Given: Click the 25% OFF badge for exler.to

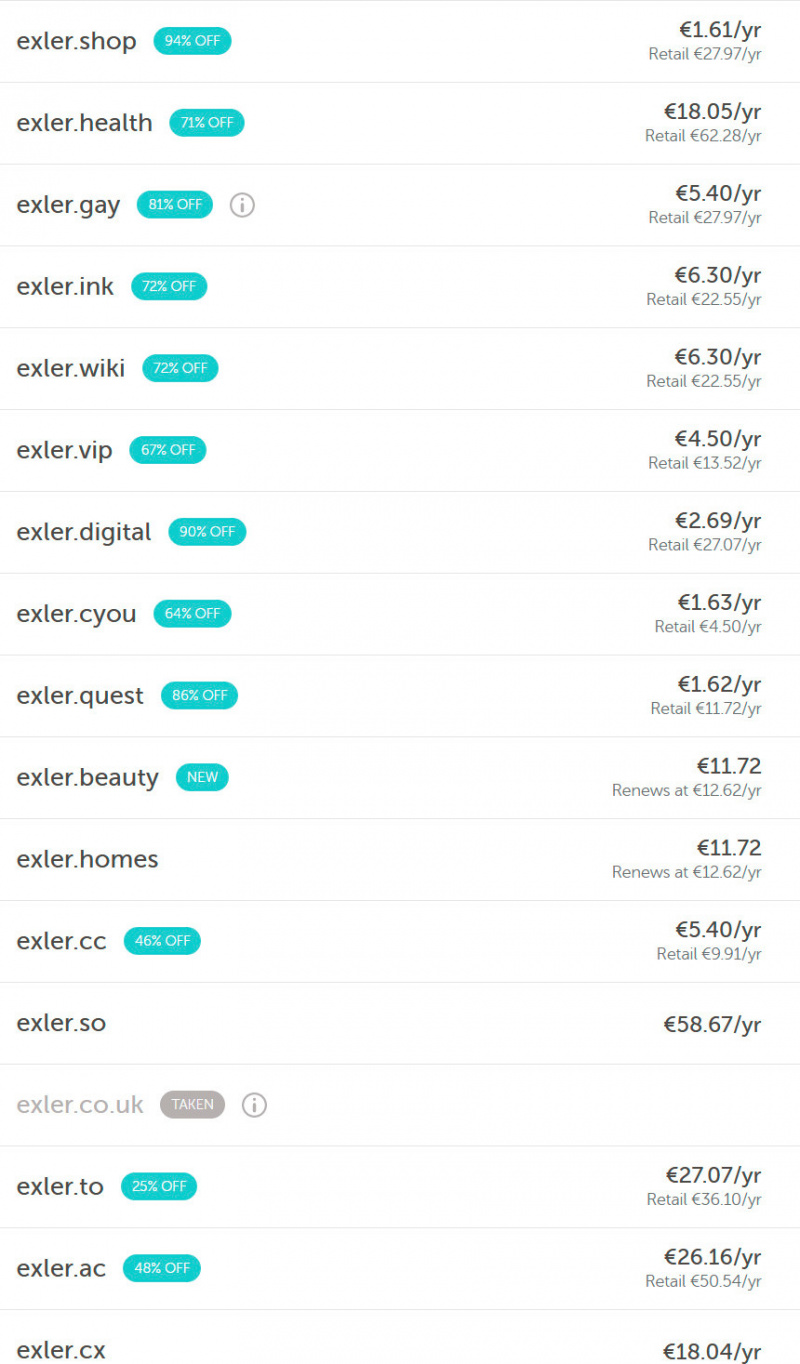Looking at the screenshot, I should (x=160, y=1187).
